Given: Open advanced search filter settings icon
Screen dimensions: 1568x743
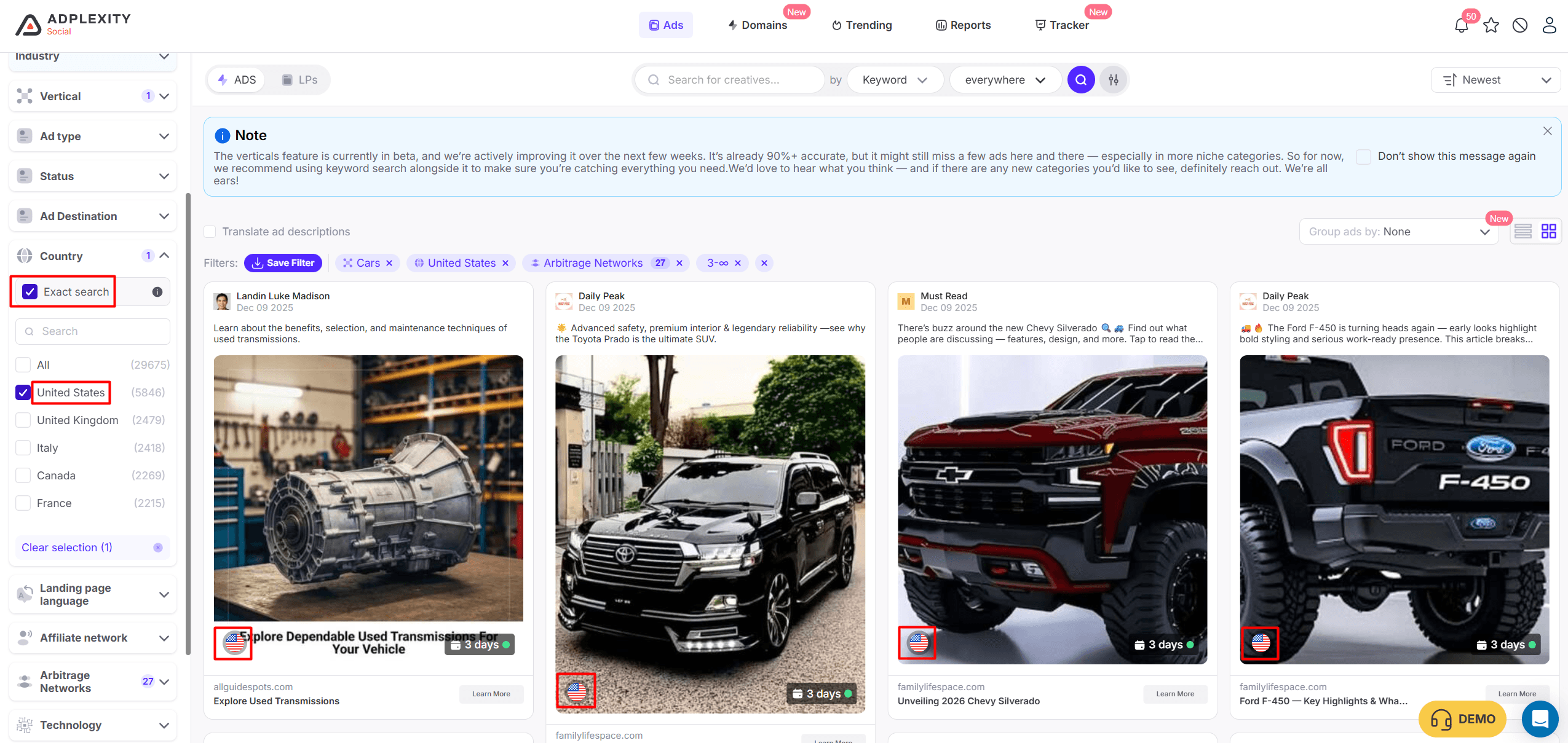Looking at the screenshot, I should pos(1114,80).
